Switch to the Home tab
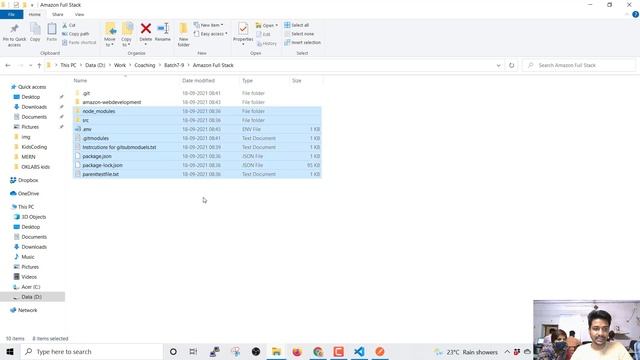 coord(35,14)
